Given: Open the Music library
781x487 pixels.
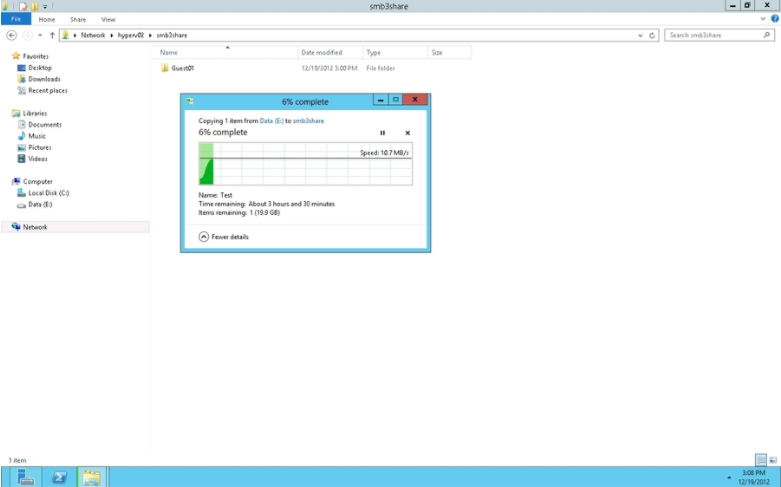Looking at the screenshot, I should click(37, 136).
